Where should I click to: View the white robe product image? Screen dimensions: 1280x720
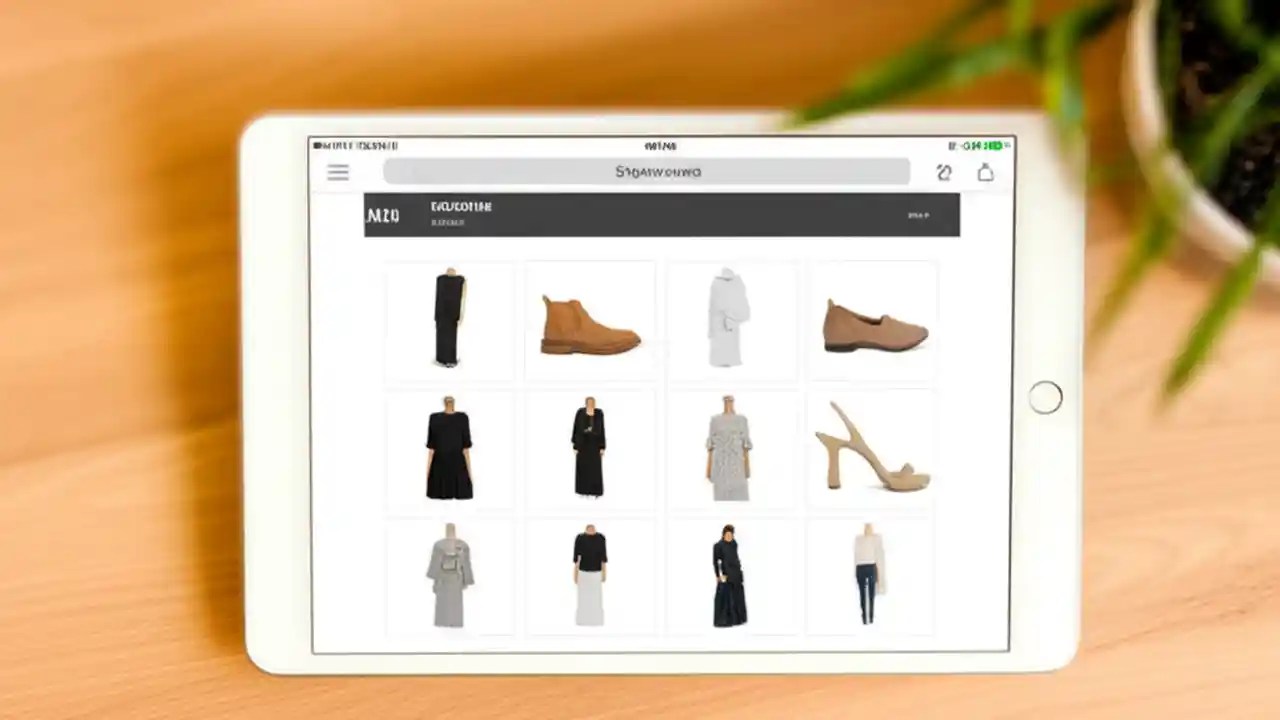731,318
